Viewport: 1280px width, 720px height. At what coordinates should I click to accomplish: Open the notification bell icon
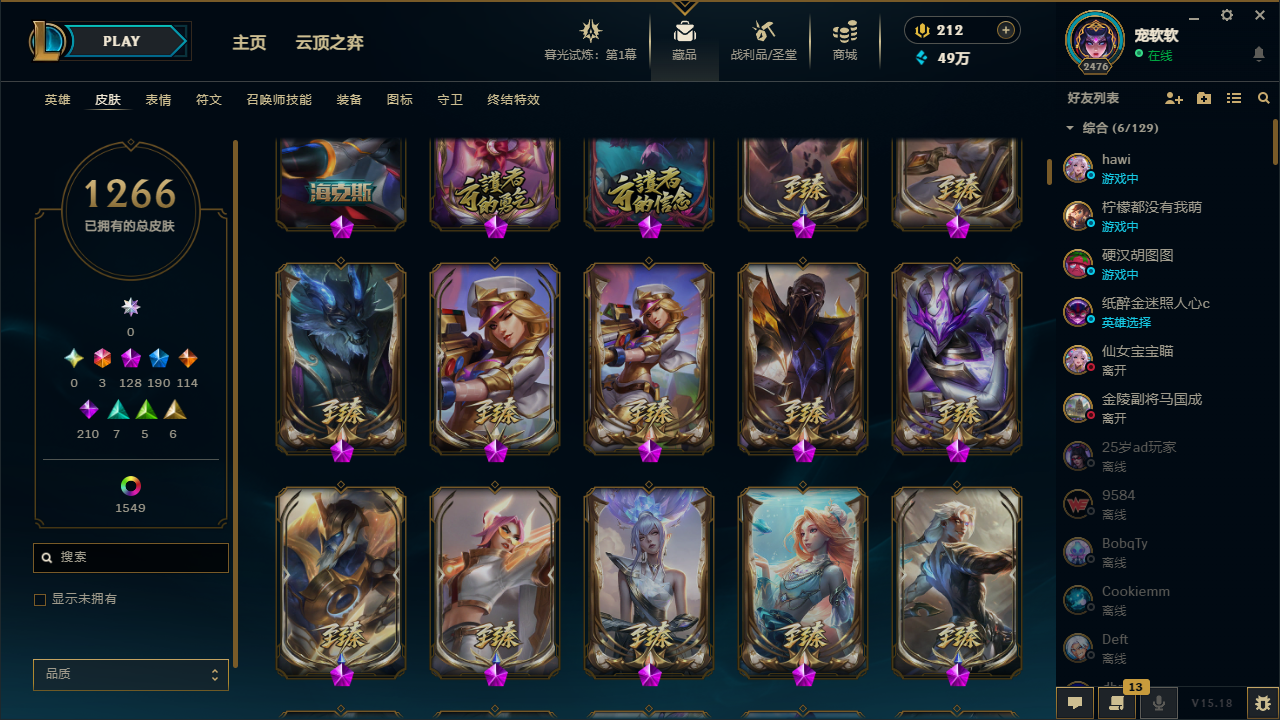click(1259, 54)
